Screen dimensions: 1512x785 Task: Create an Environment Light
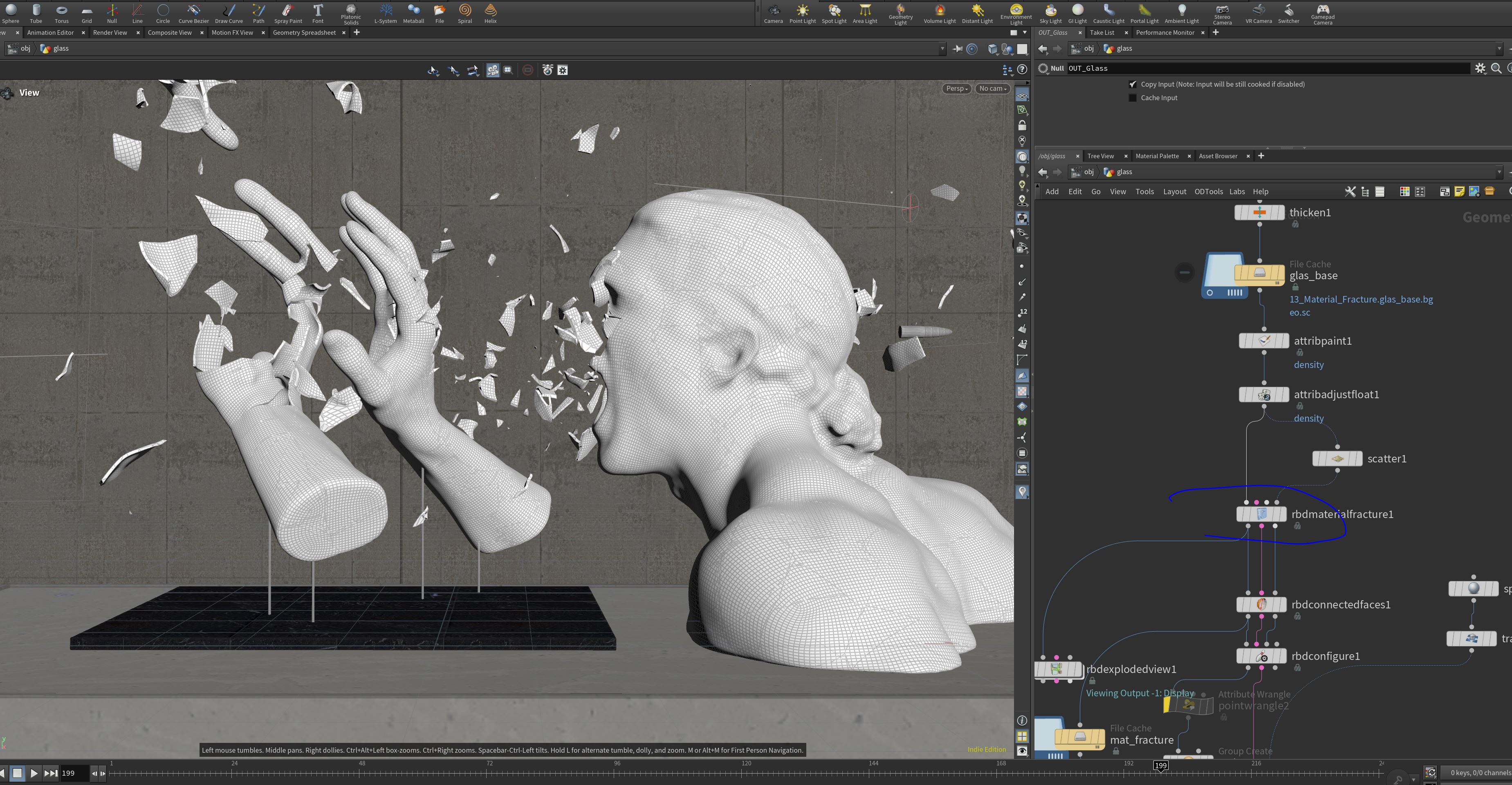(x=1016, y=13)
